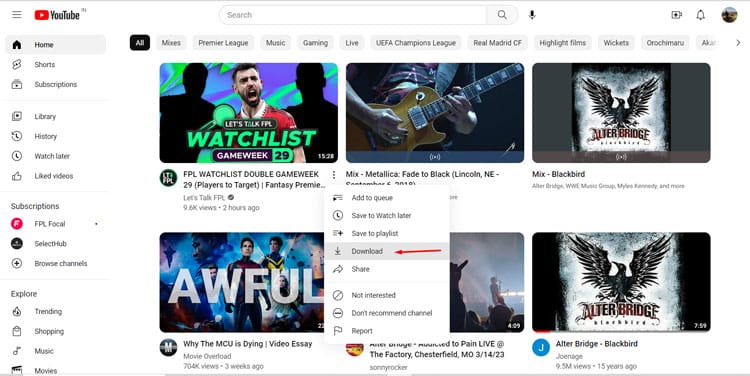Viewport: 750px width, 376px height.
Task: Open Alter Bridge - Blackbird 7:59 thumbnail
Action: [621, 282]
